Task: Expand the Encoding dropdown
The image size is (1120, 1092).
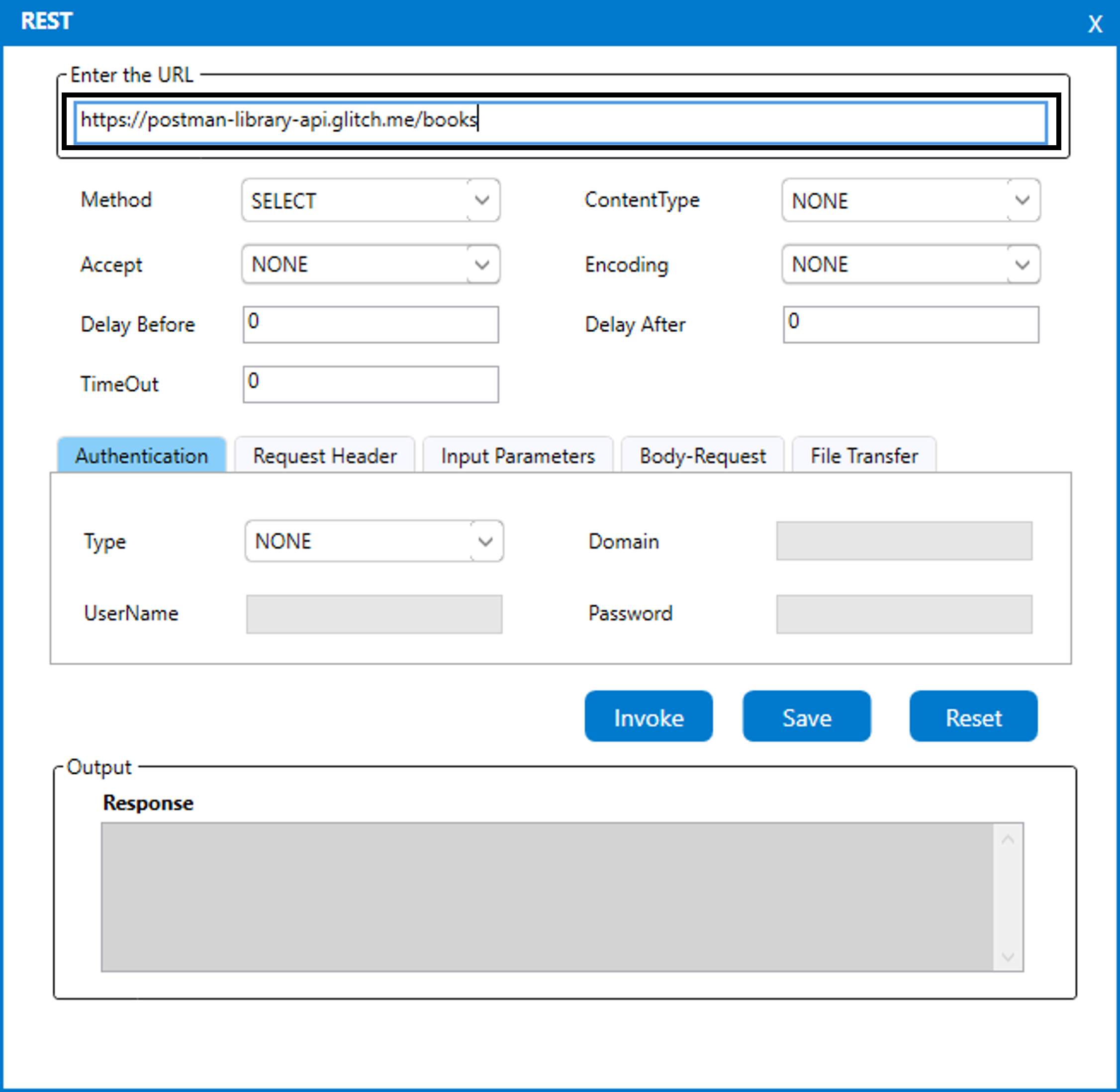Action: click(910, 265)
